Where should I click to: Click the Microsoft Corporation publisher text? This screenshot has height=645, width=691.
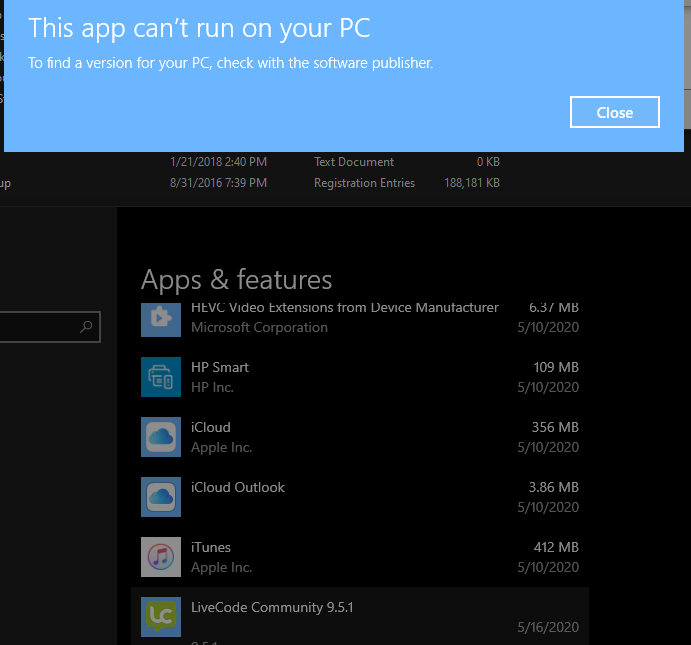point(259,327)
